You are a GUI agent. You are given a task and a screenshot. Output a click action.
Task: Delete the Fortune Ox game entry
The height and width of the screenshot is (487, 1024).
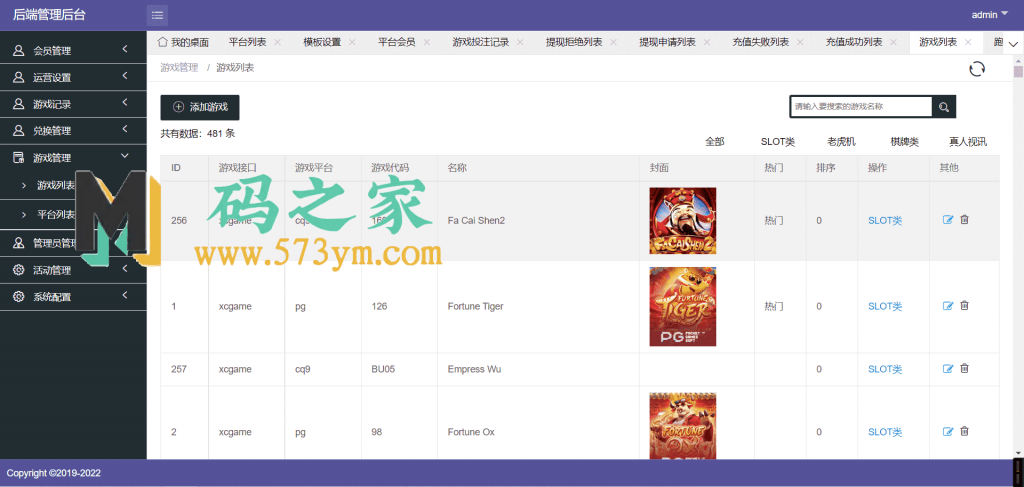965,432
